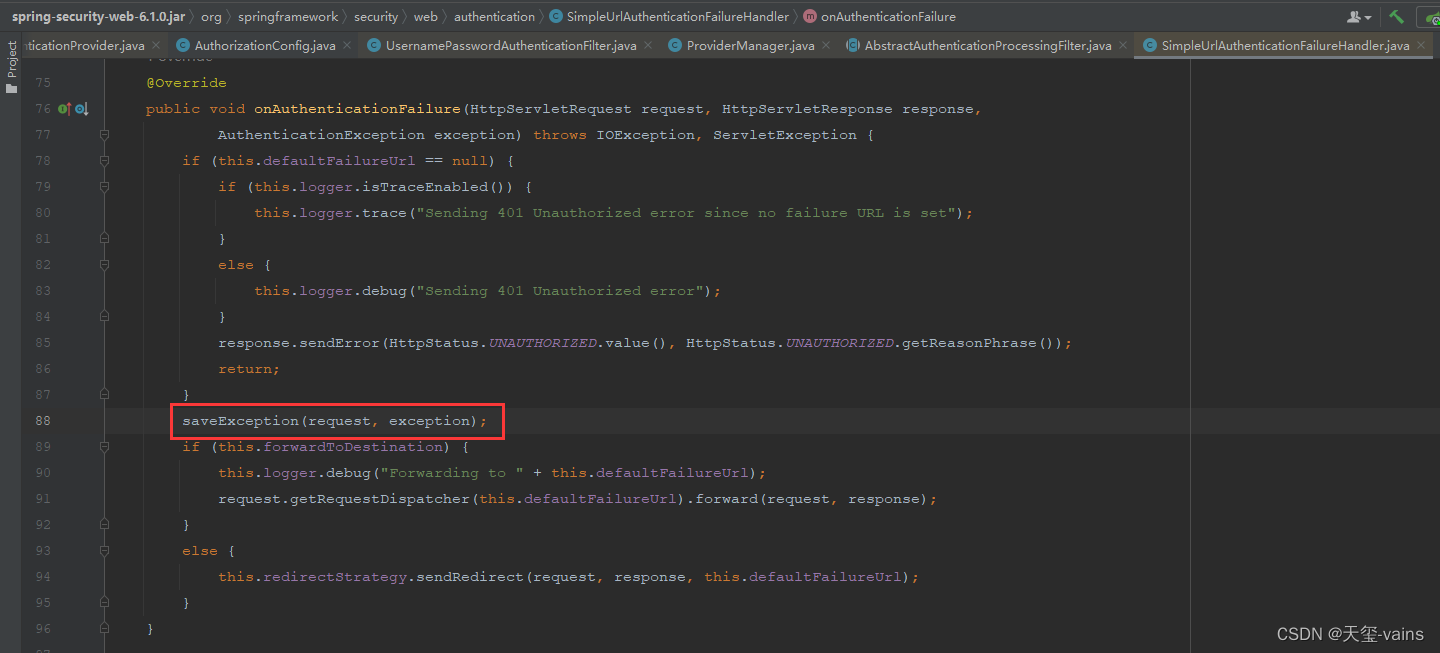Click saveException on line 88
The height and width of the screenshot is (653, 1440).
(x=240, y=421)
